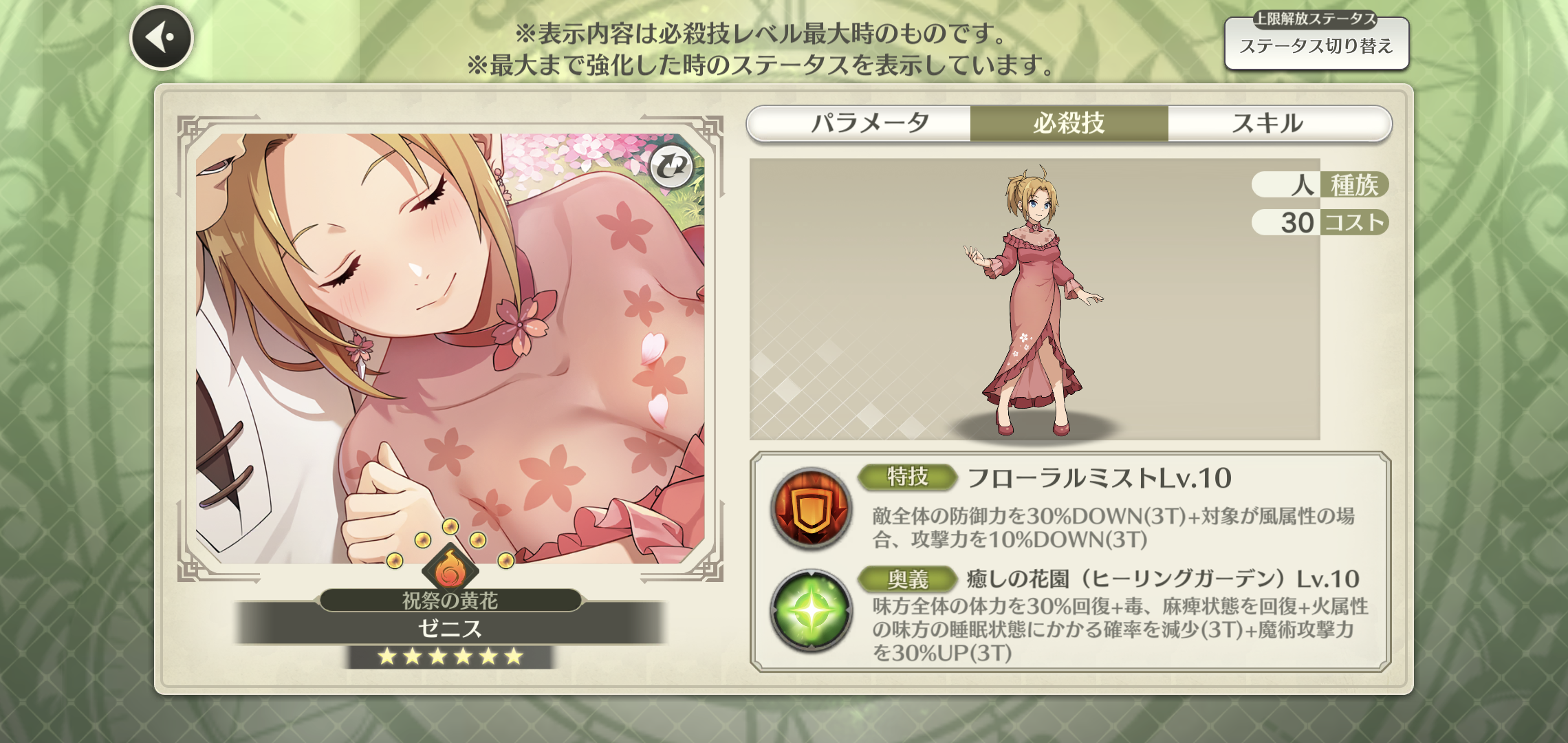Tap the large Zenith card illustration
This screenshot has height=743, width=1568.
(450, 349)
